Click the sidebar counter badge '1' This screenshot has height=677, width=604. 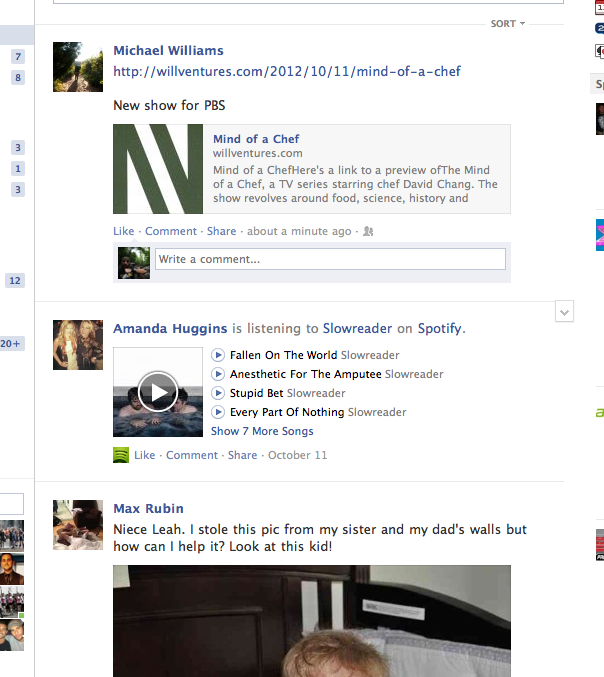(18, 168)
